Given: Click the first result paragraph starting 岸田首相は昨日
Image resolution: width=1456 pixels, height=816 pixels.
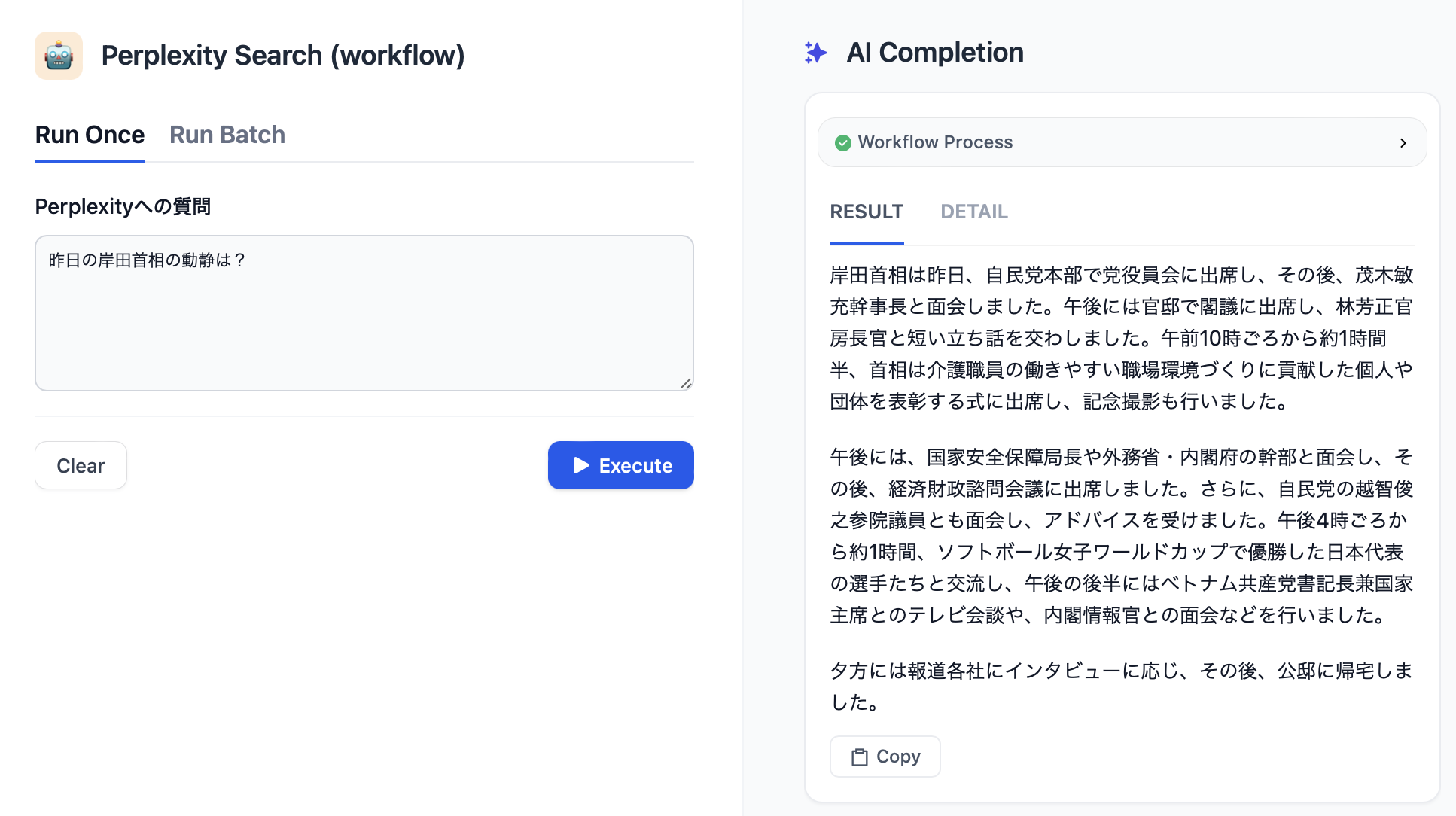Looking at the screenshot, I should pos(1121,338).
